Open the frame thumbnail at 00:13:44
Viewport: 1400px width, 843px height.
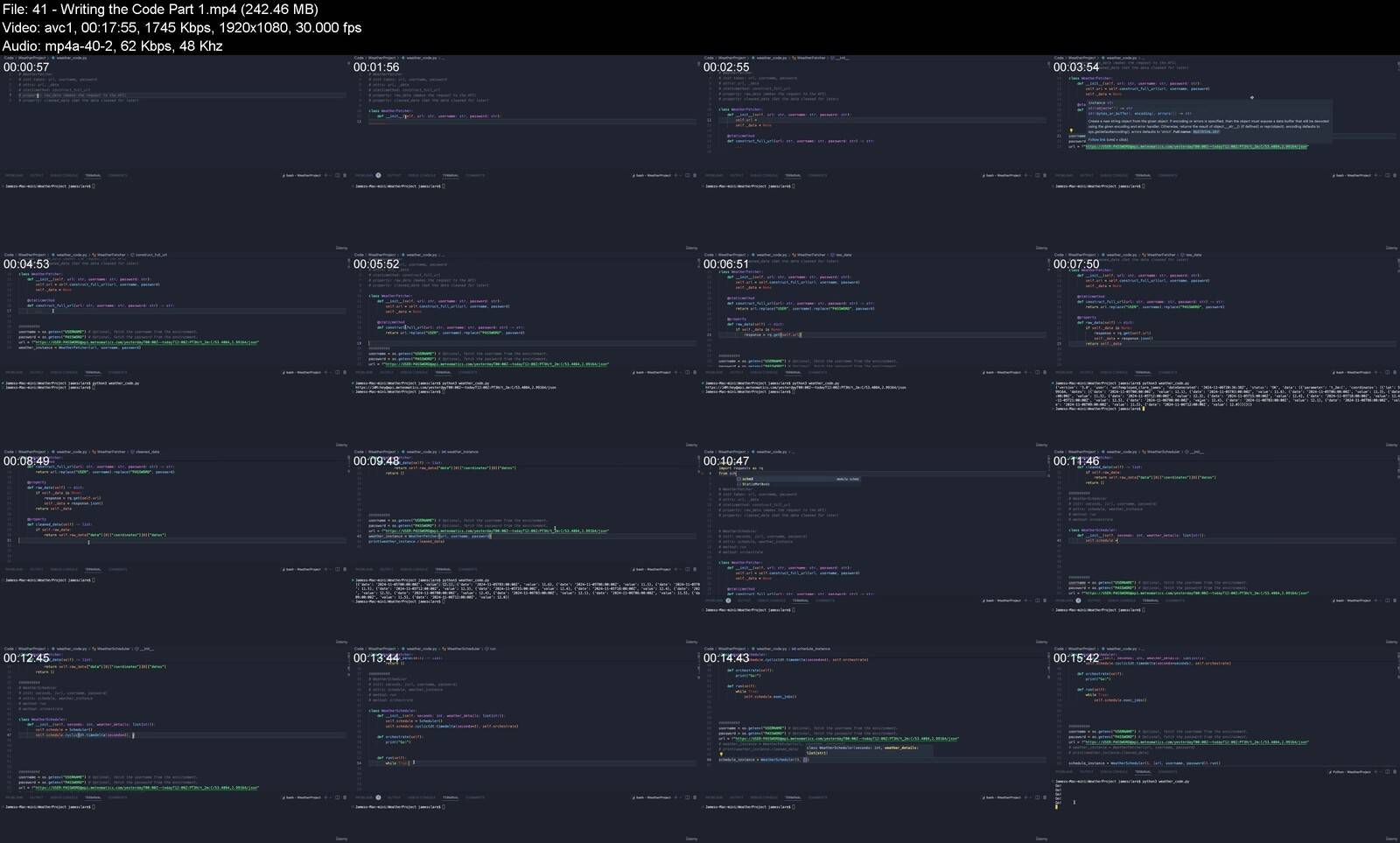[x=525, y=744]
